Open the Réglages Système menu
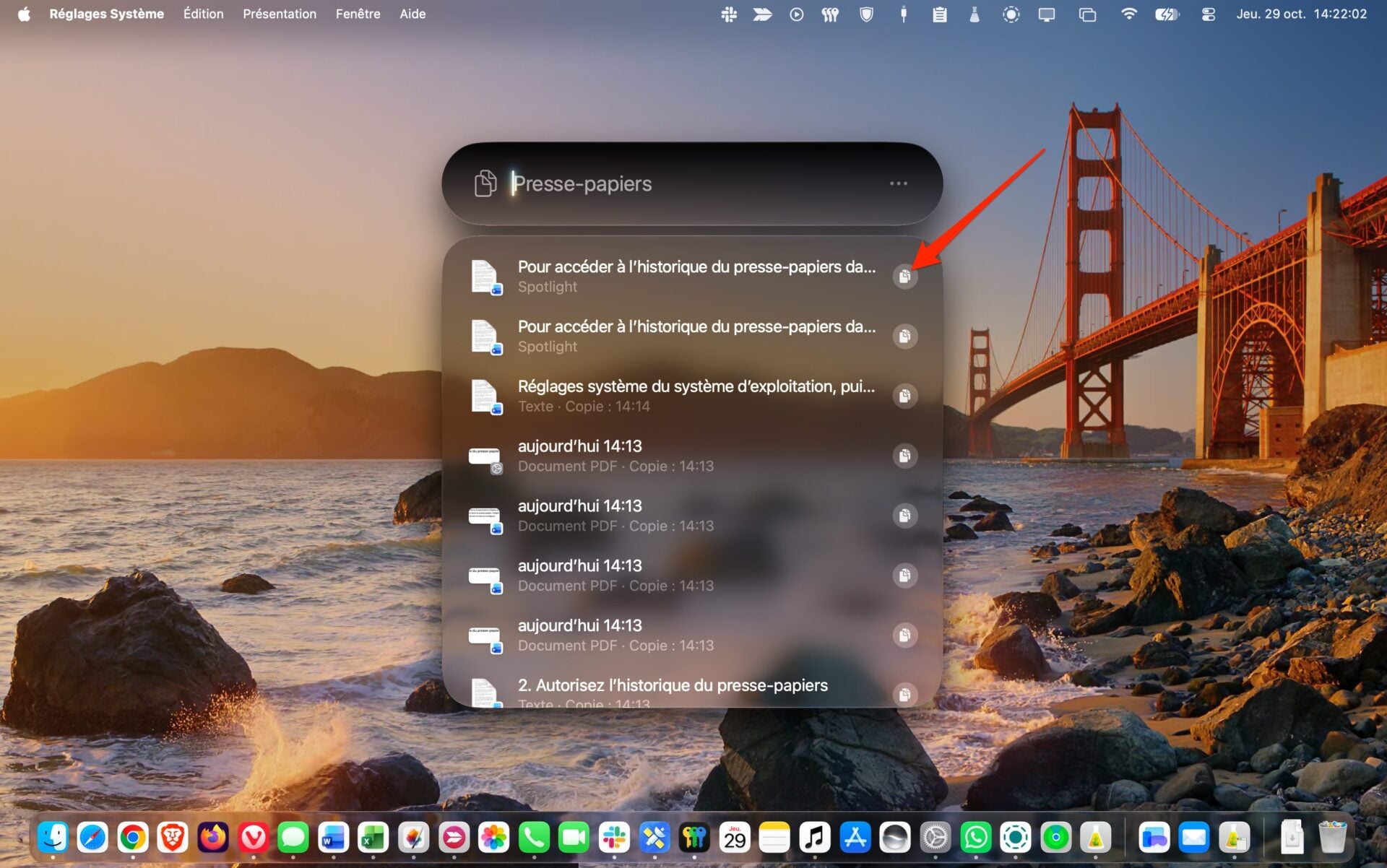 (x=107, y=14)
